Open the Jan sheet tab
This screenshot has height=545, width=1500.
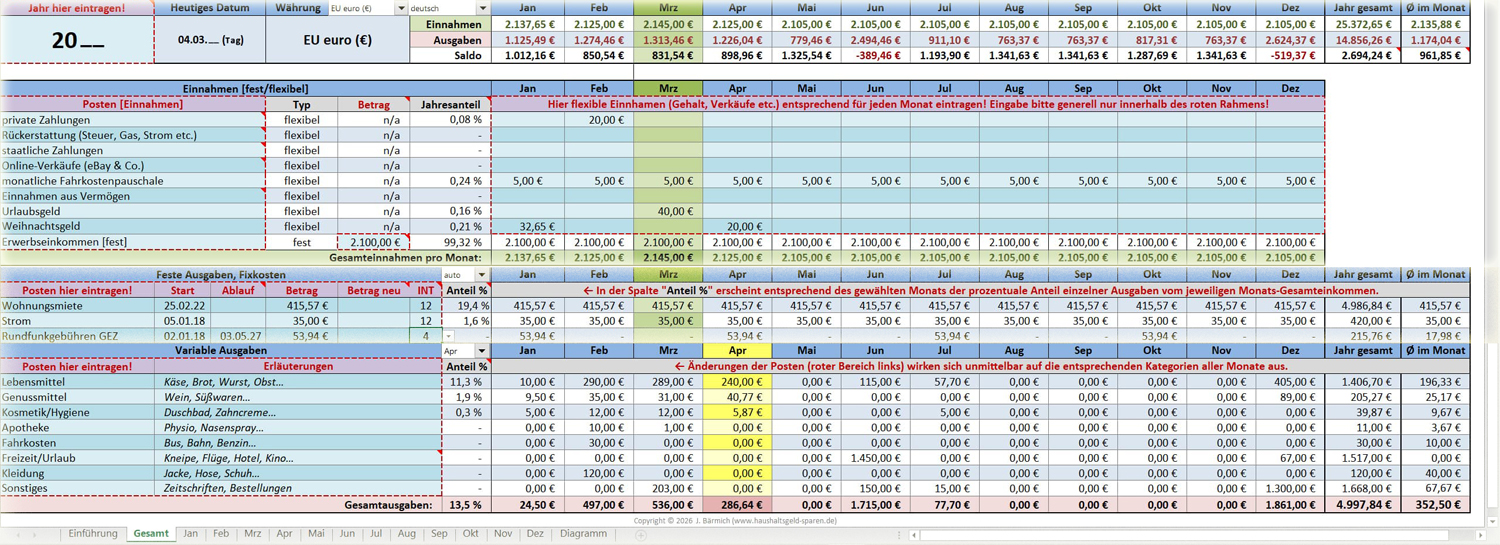[x=190, y=534]
